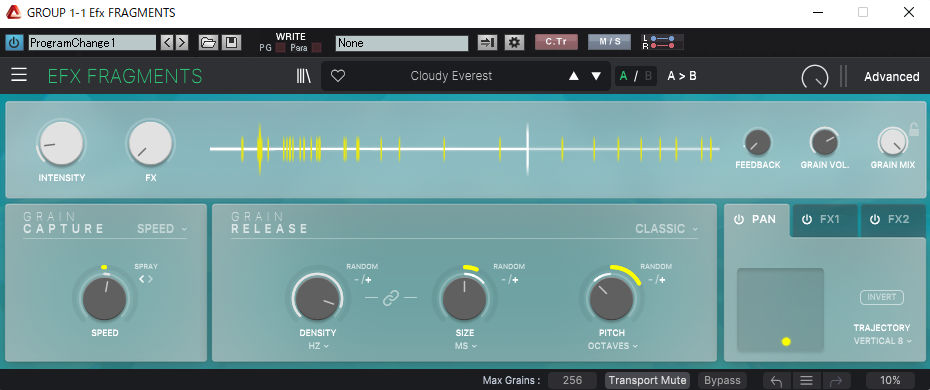Click the INTENSITY knob
Viewport: 930px width, 390px height.
pyautogui.click(x=61, y=143)
